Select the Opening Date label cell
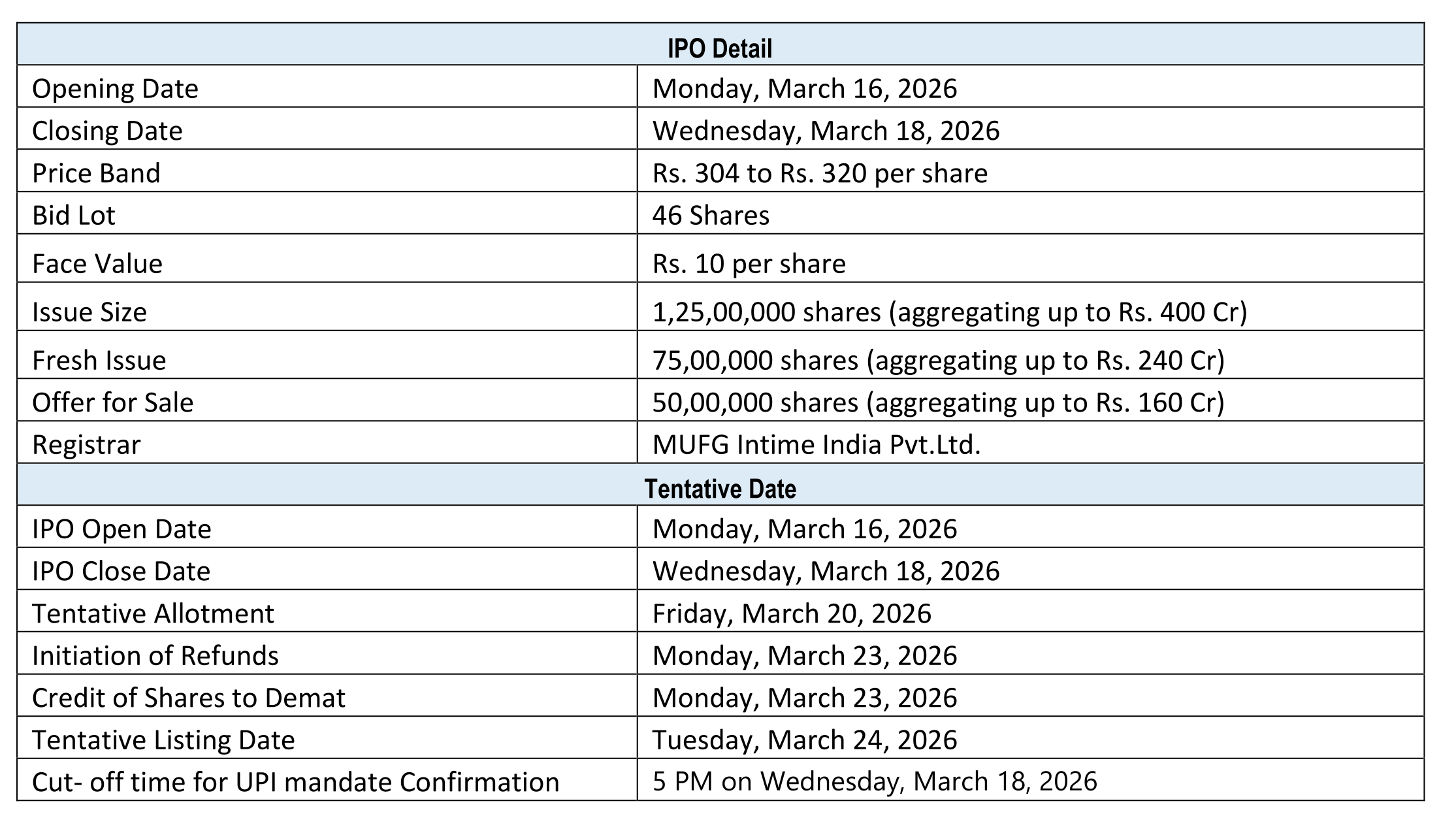This screenshot has height=831, width=1456. (115, 89)
